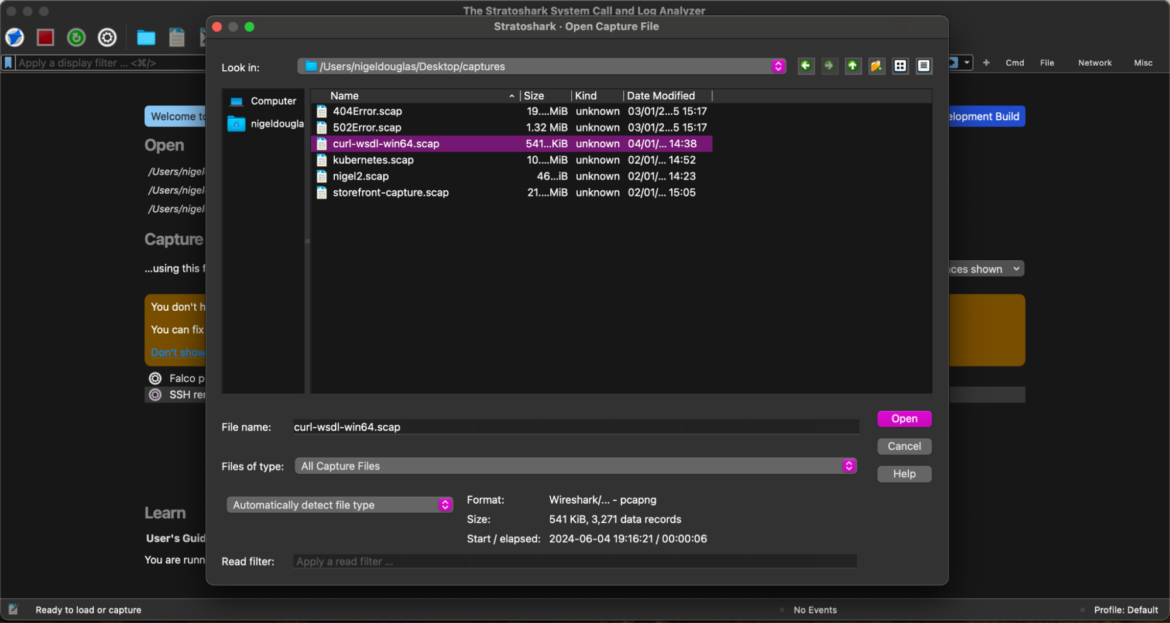Click the File filter button
1170x623 pixels.
point(1048,63)
